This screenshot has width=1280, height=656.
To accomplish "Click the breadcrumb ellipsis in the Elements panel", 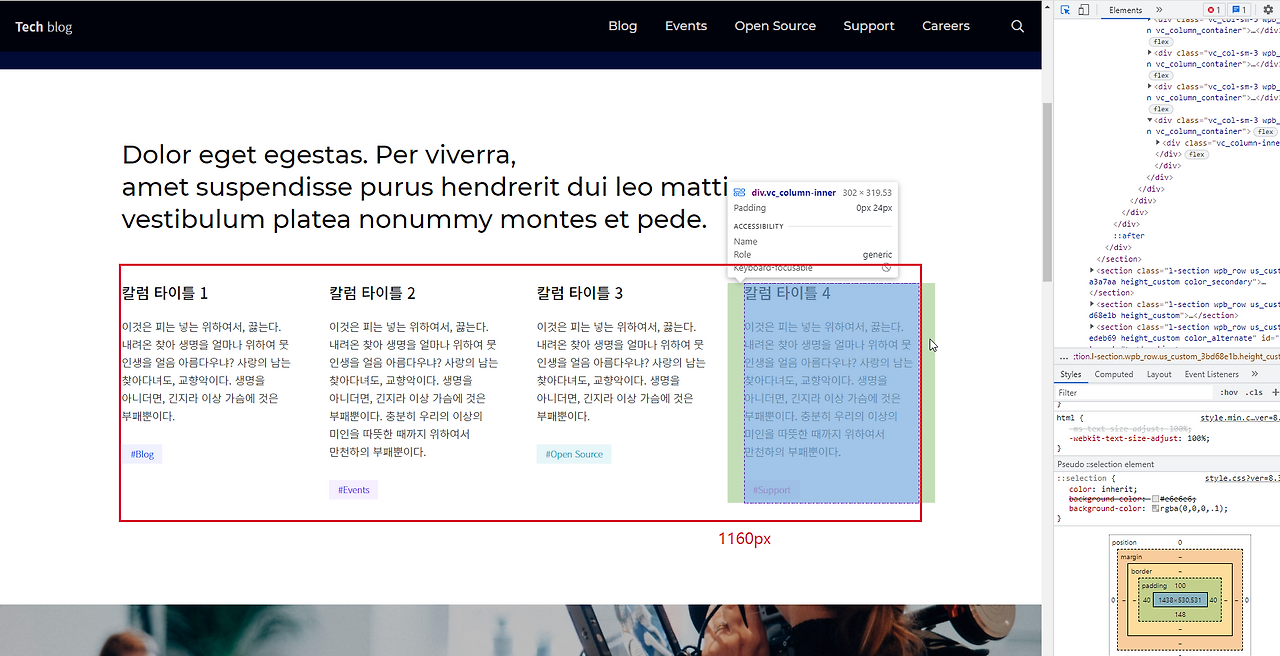I will pos(1063,356).
